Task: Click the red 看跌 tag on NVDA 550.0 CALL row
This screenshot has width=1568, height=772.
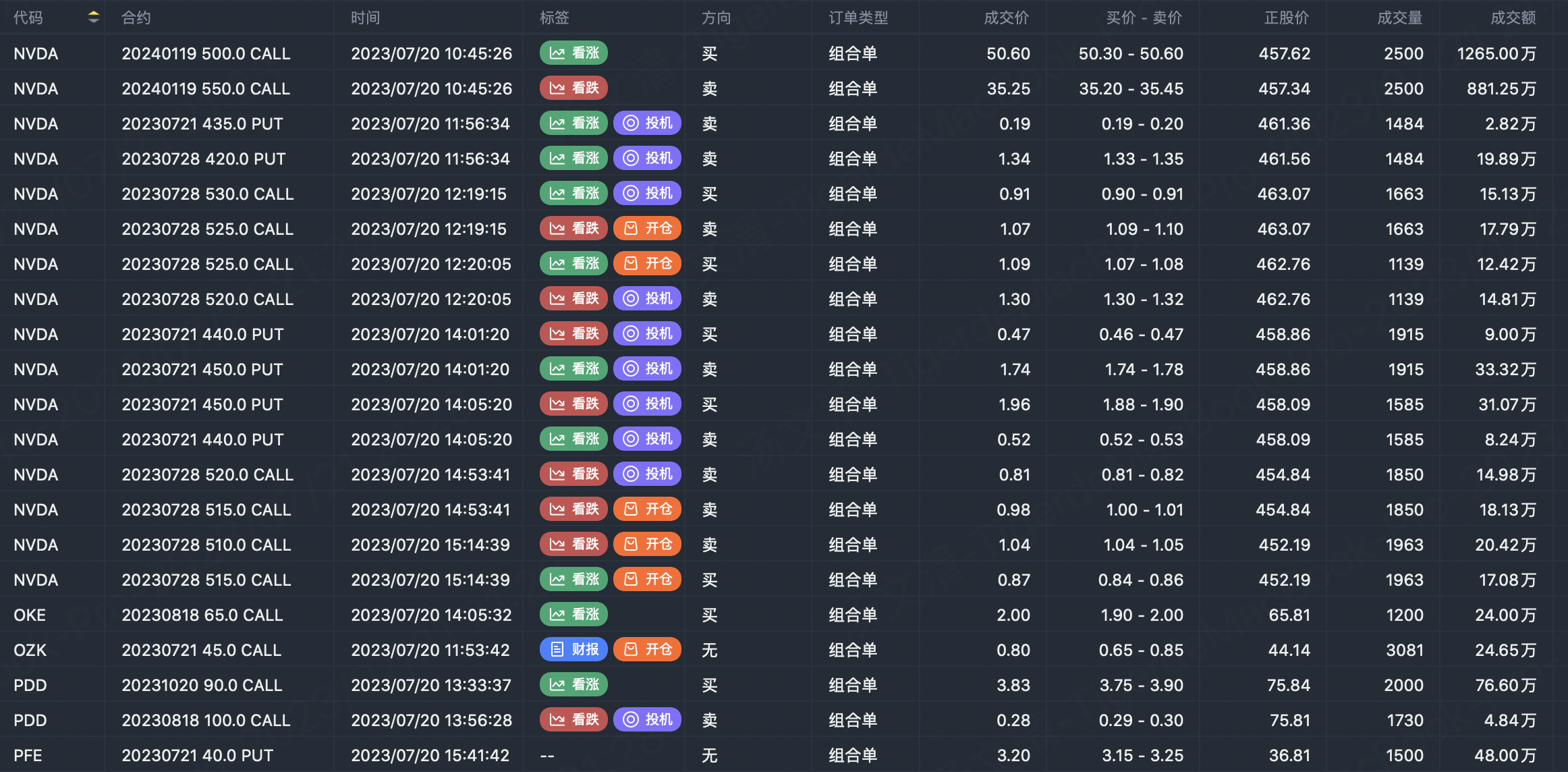Action: point(573,88)
